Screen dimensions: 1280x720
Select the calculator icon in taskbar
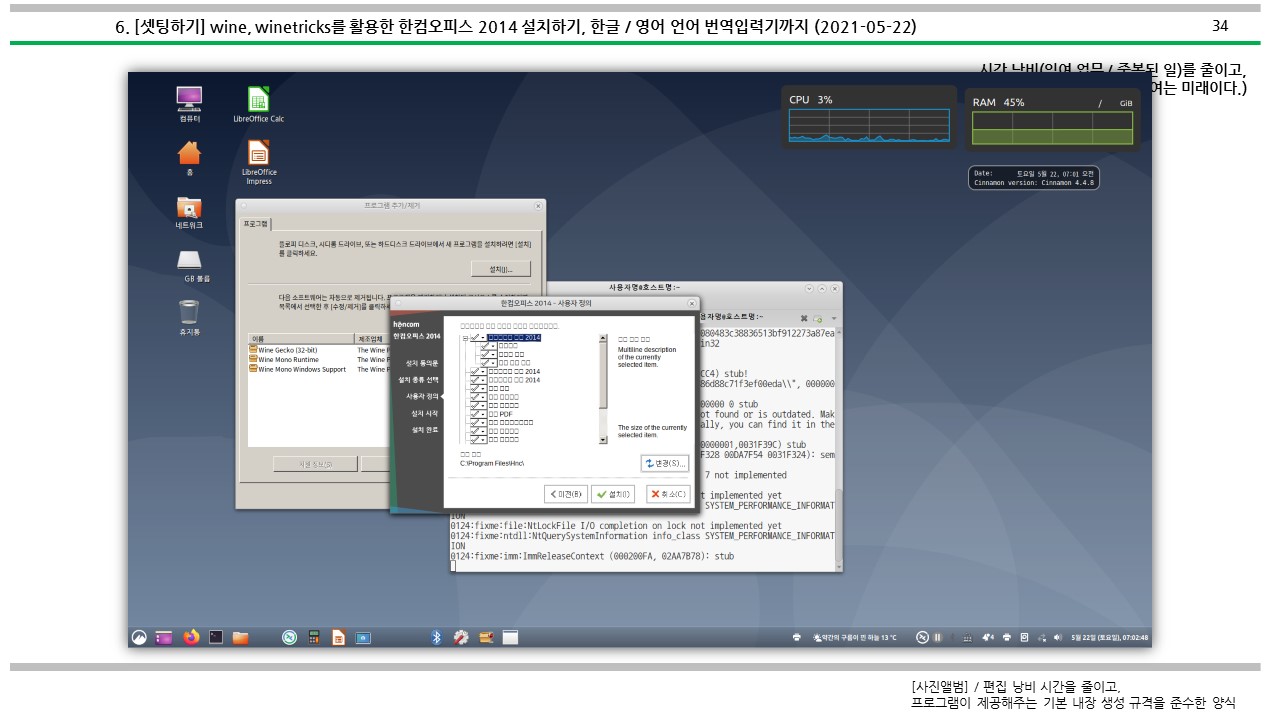point(313,637)
